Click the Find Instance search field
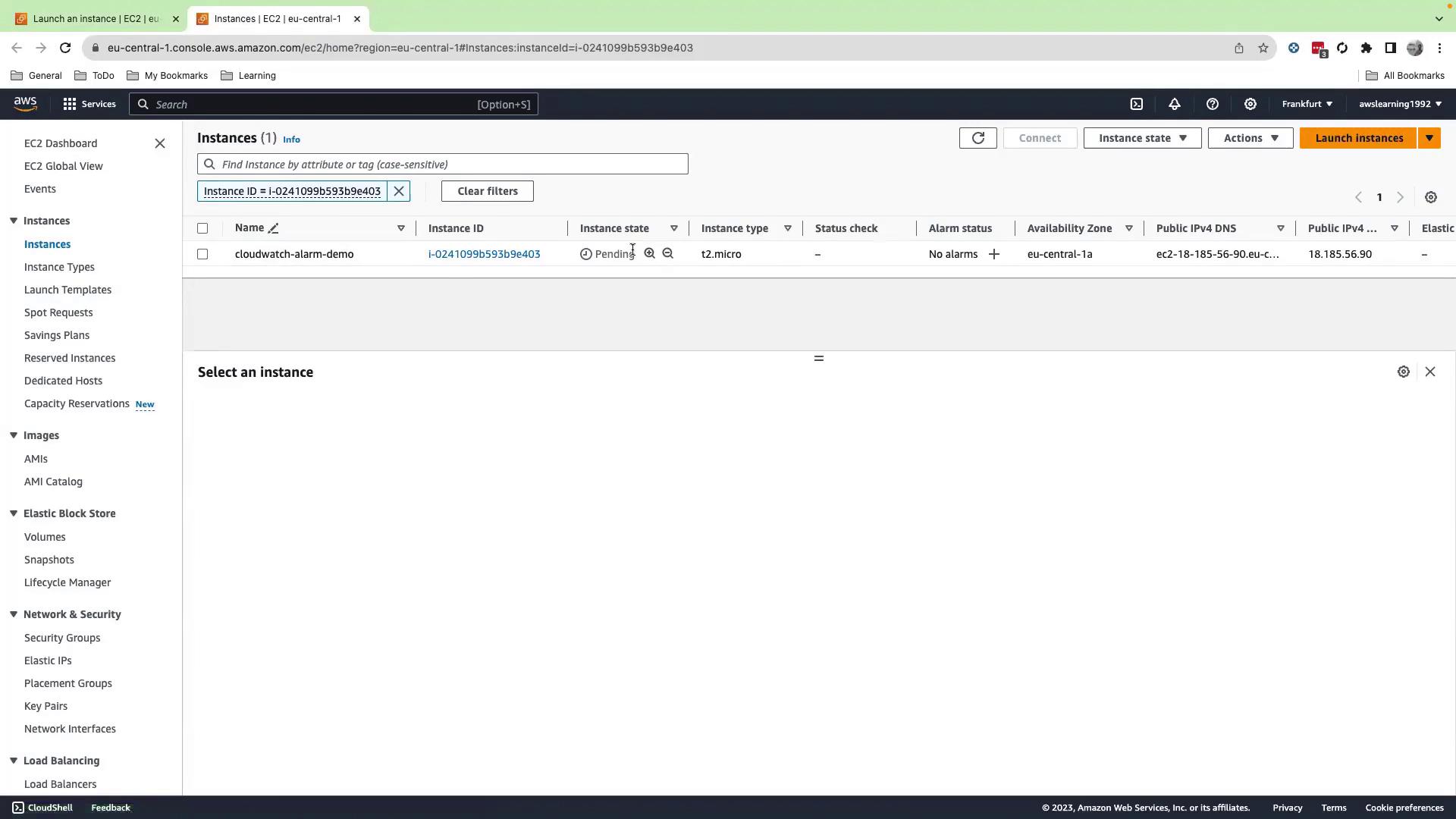 (x=447, y=165)
